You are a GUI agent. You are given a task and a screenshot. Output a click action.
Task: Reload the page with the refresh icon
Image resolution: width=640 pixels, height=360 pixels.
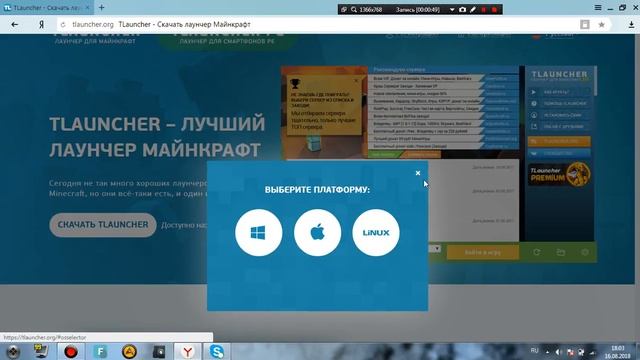(63, 24)
